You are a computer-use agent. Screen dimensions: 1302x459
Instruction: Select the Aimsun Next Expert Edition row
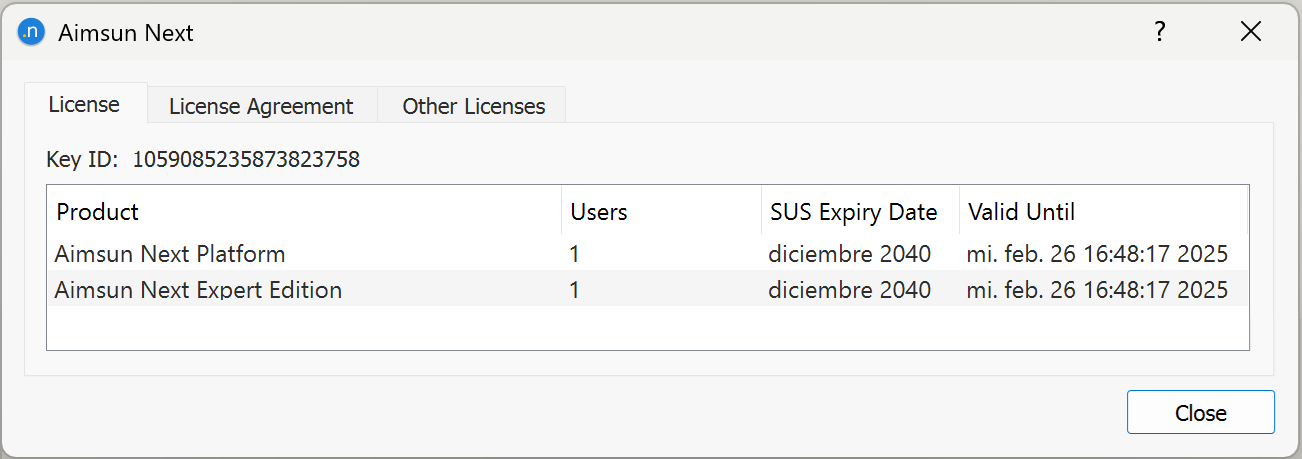click(198, 290)
